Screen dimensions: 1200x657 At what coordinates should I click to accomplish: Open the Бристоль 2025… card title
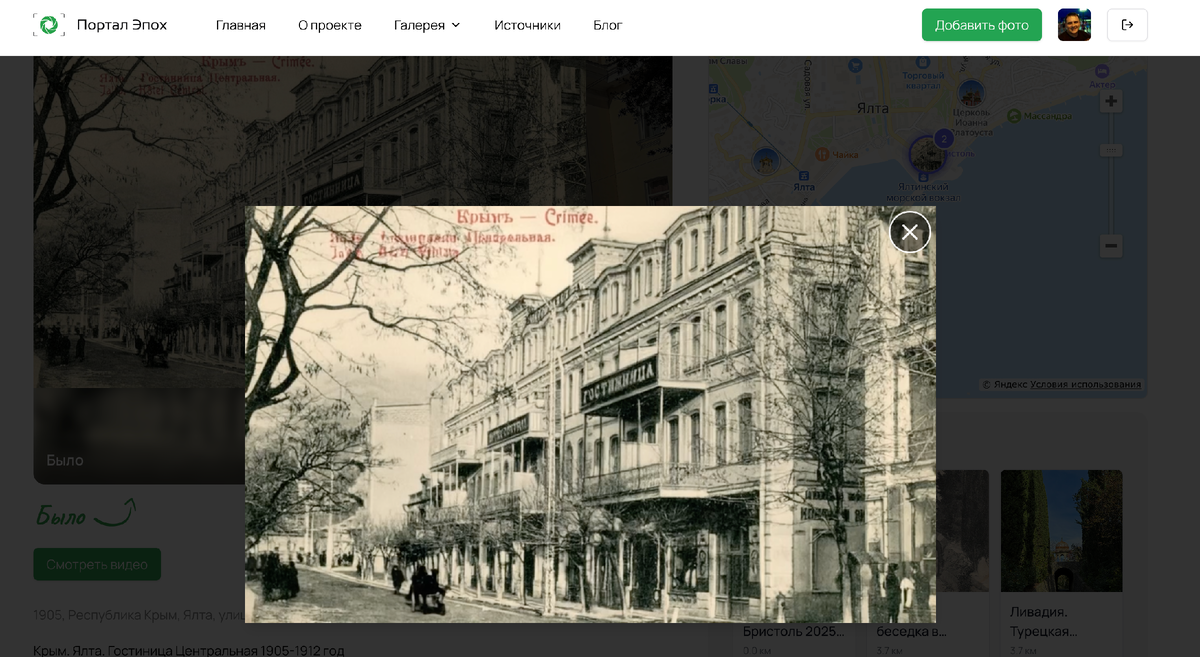(793, 631)
